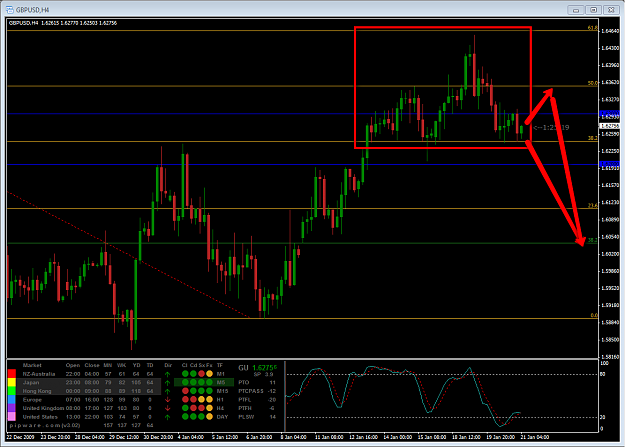Click the red Cd dot in H1 row
Image resolution: width=625 pixels, height=447 pixels.
[x=193, y=400]
